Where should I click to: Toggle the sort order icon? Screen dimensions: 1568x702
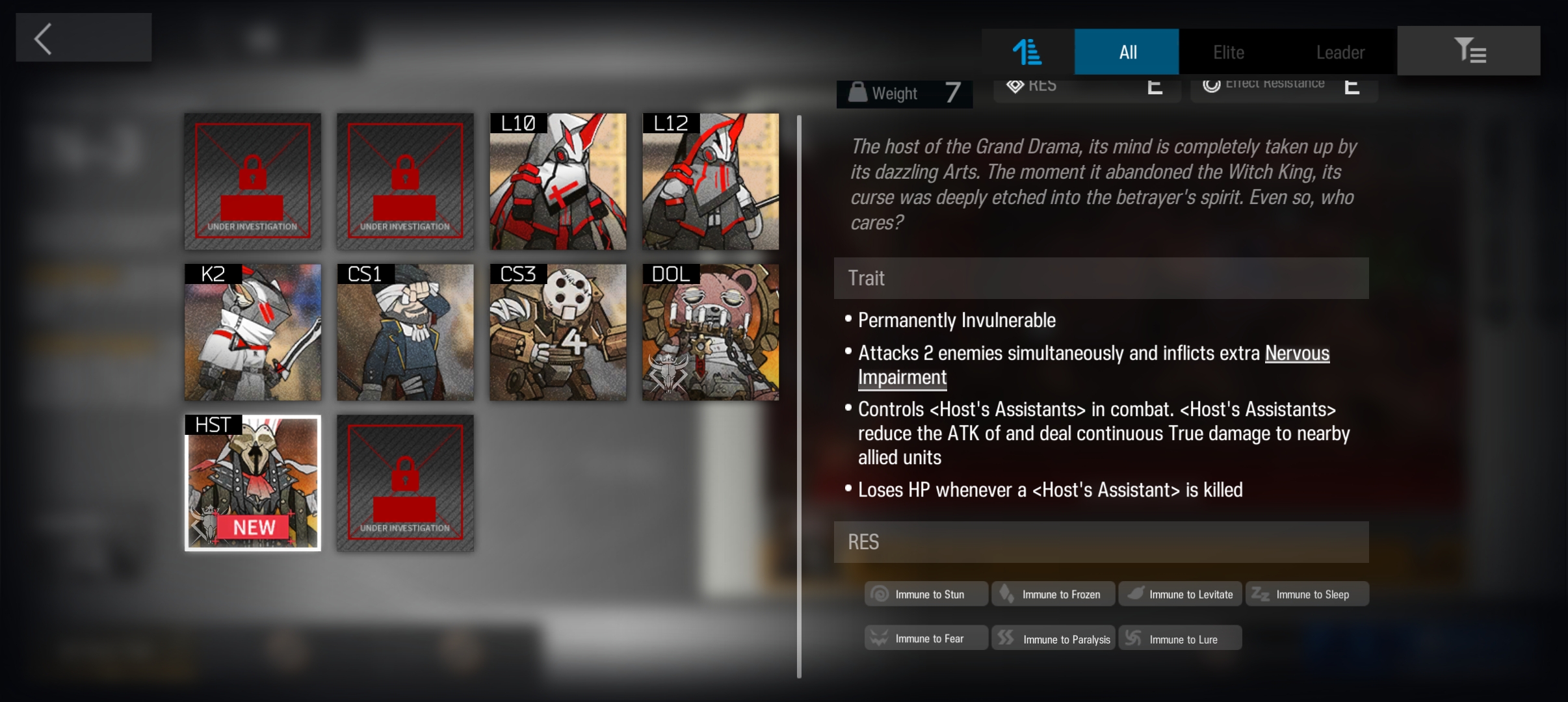[1027, 52]
